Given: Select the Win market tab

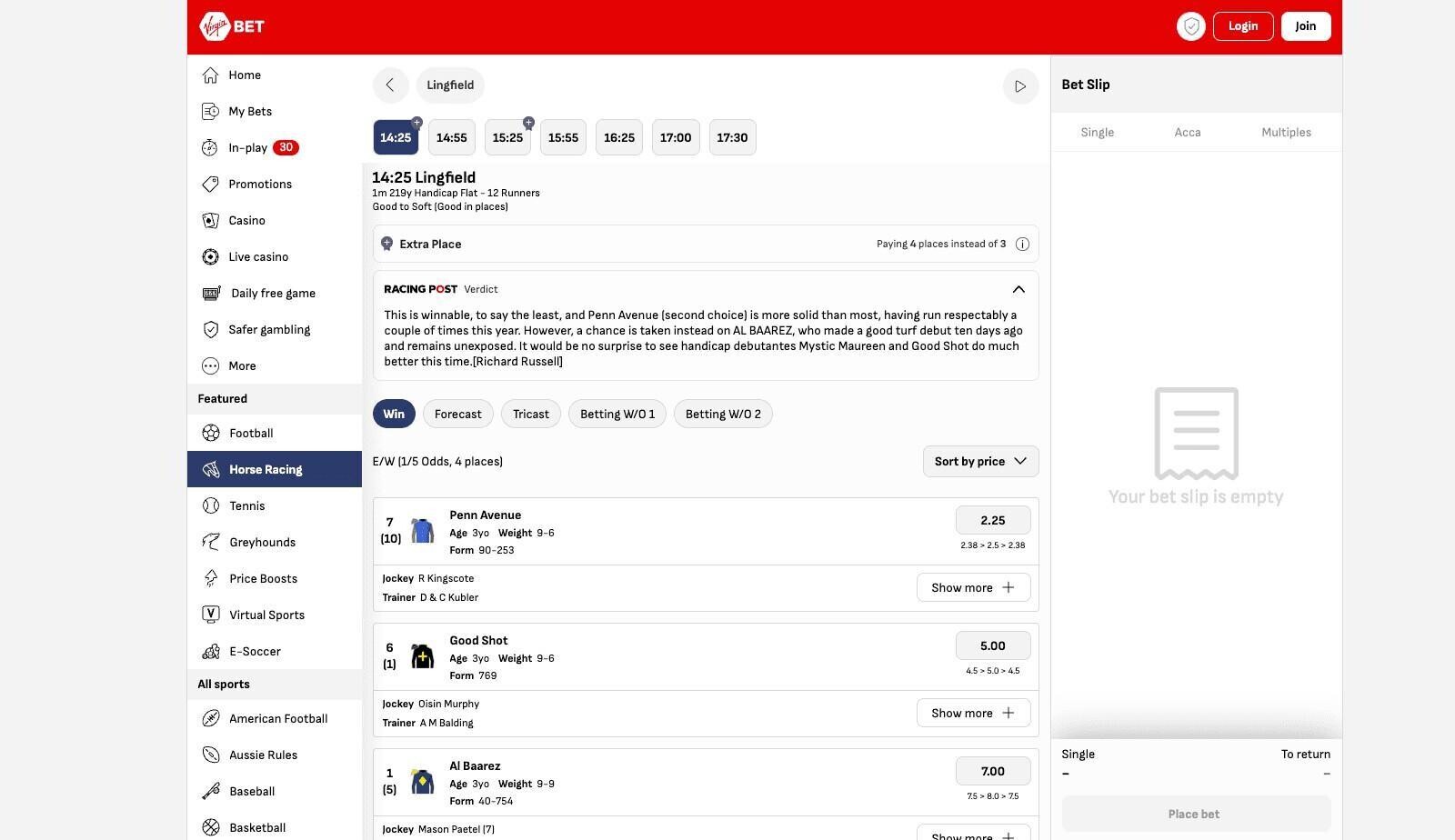Looking at the screenshot, I should (x=394, y=414).
